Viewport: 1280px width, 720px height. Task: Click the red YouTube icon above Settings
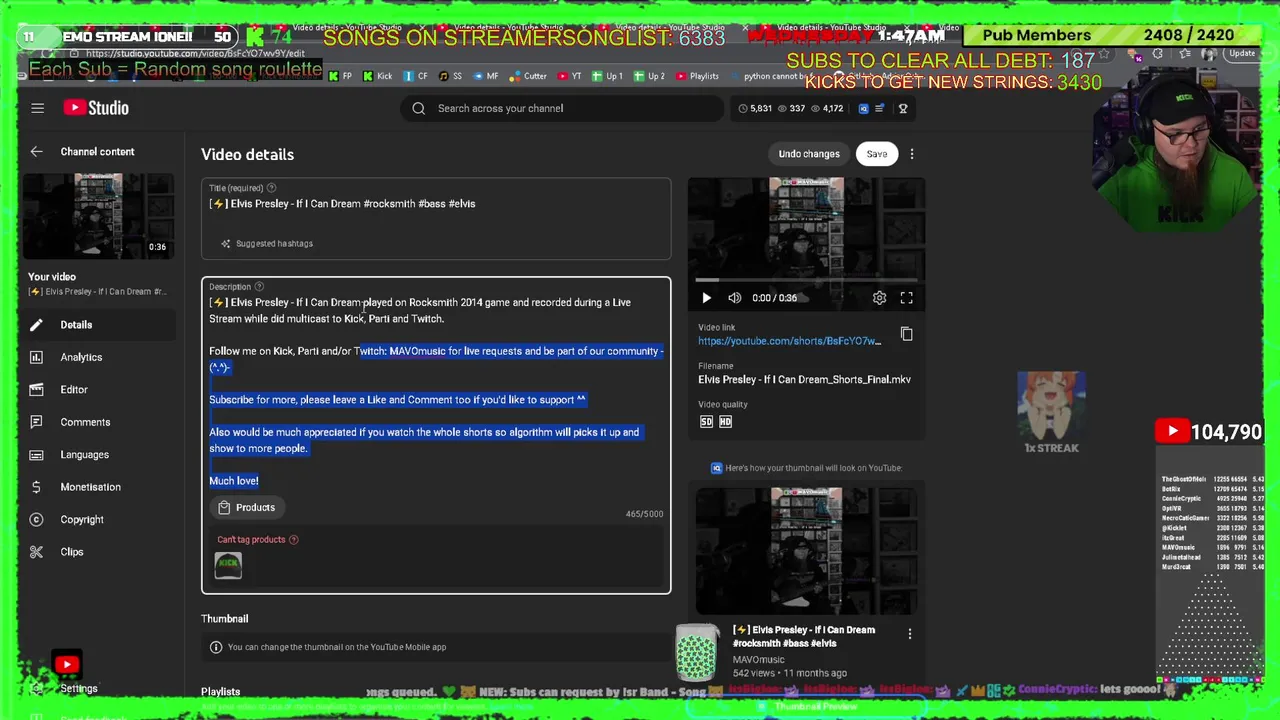(x=67, y=664)
